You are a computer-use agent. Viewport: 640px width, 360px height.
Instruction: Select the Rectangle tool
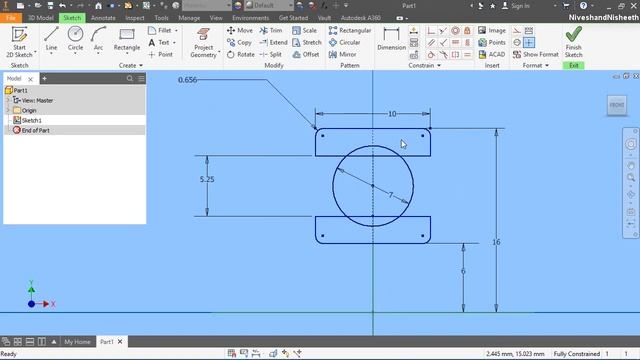click(127, 39)
